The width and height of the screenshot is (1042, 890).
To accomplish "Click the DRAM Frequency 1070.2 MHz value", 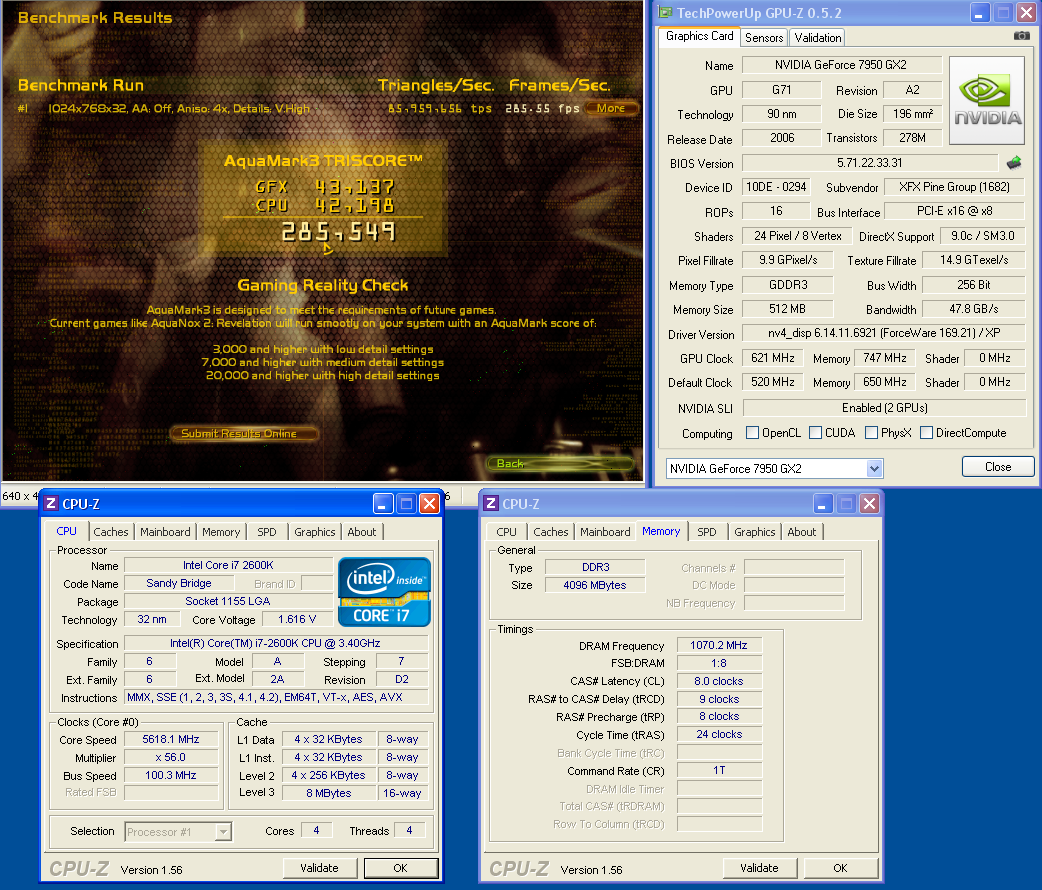I will [x=719, y=645].
